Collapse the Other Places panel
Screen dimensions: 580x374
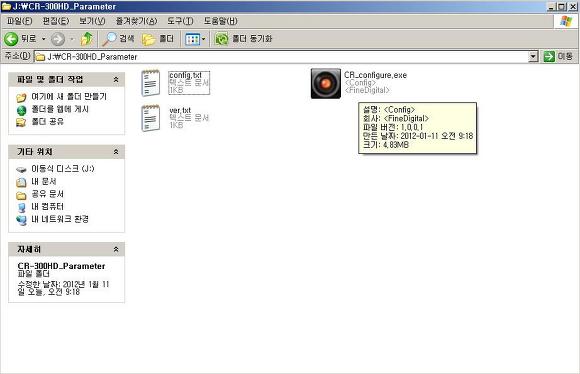[x=116, y=152]
